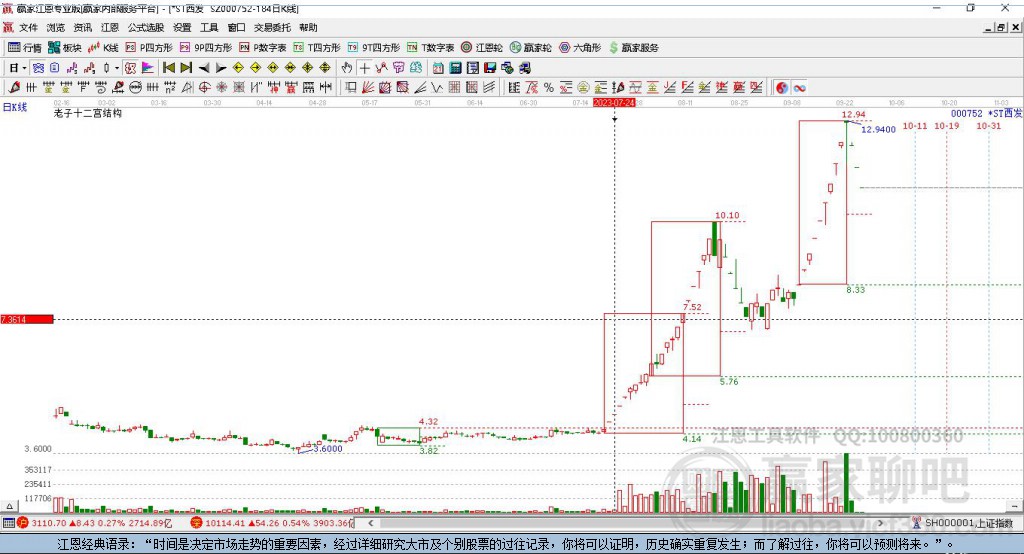Select the red pencil drawing tool
This screenshot has width=1024, height=554.
click(14, 88)
